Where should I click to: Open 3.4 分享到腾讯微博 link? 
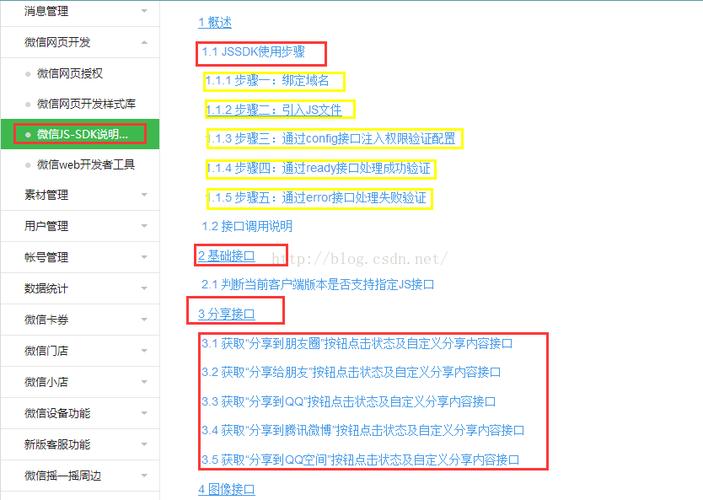tap(363, 430)
